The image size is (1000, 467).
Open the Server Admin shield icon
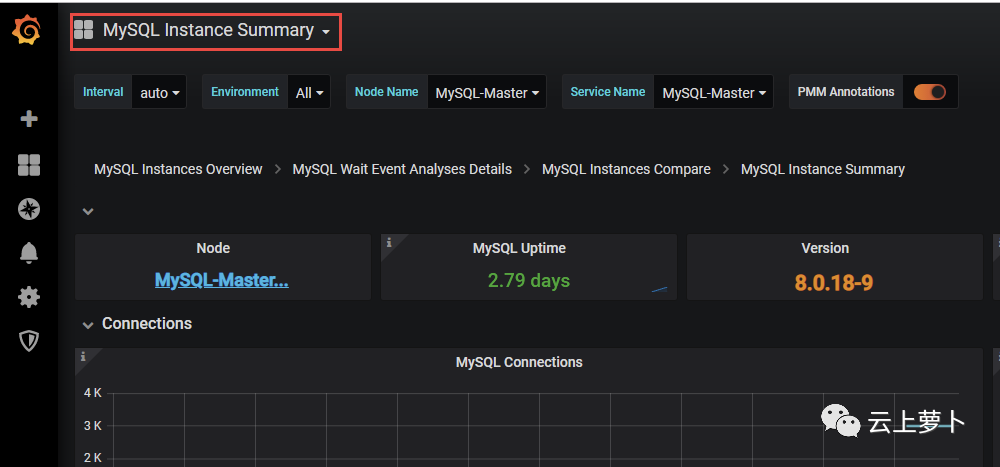click(29, 341)
